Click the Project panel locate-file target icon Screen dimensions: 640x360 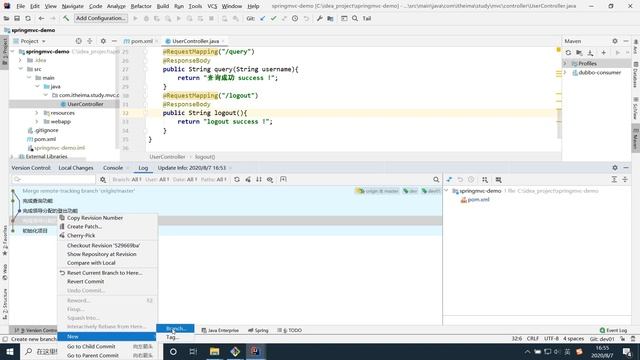coord(78,41)
